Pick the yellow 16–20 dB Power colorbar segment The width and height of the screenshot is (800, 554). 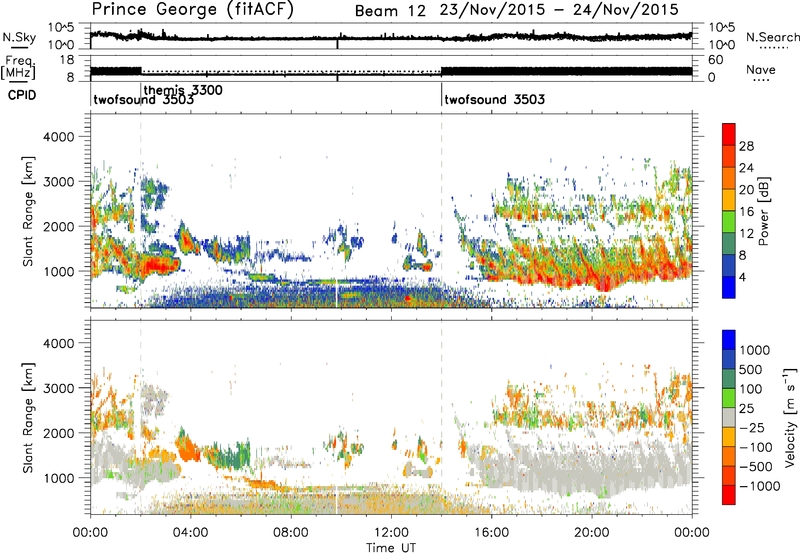click(729, 200)
